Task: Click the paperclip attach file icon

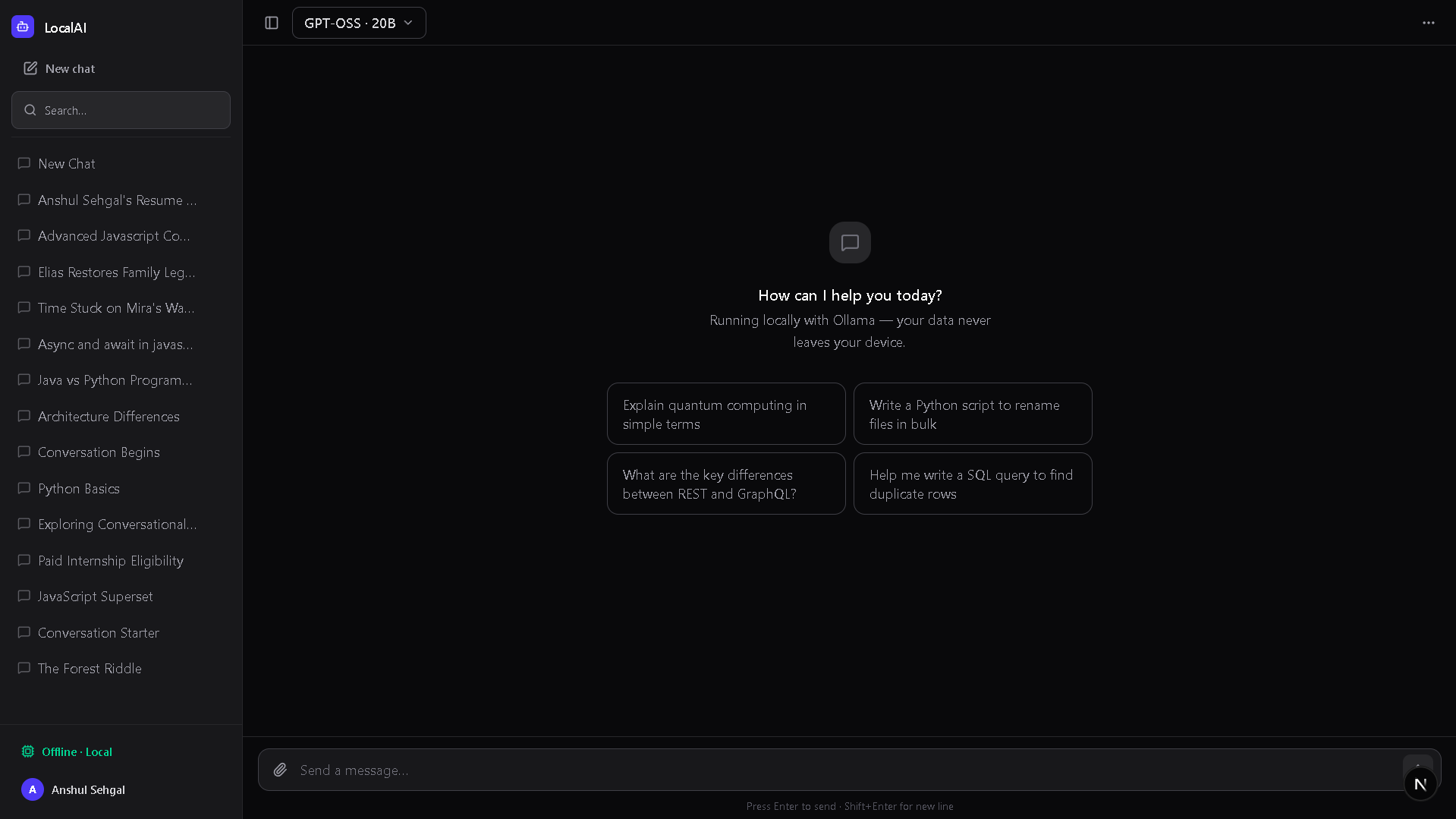Action: point(280,770)
